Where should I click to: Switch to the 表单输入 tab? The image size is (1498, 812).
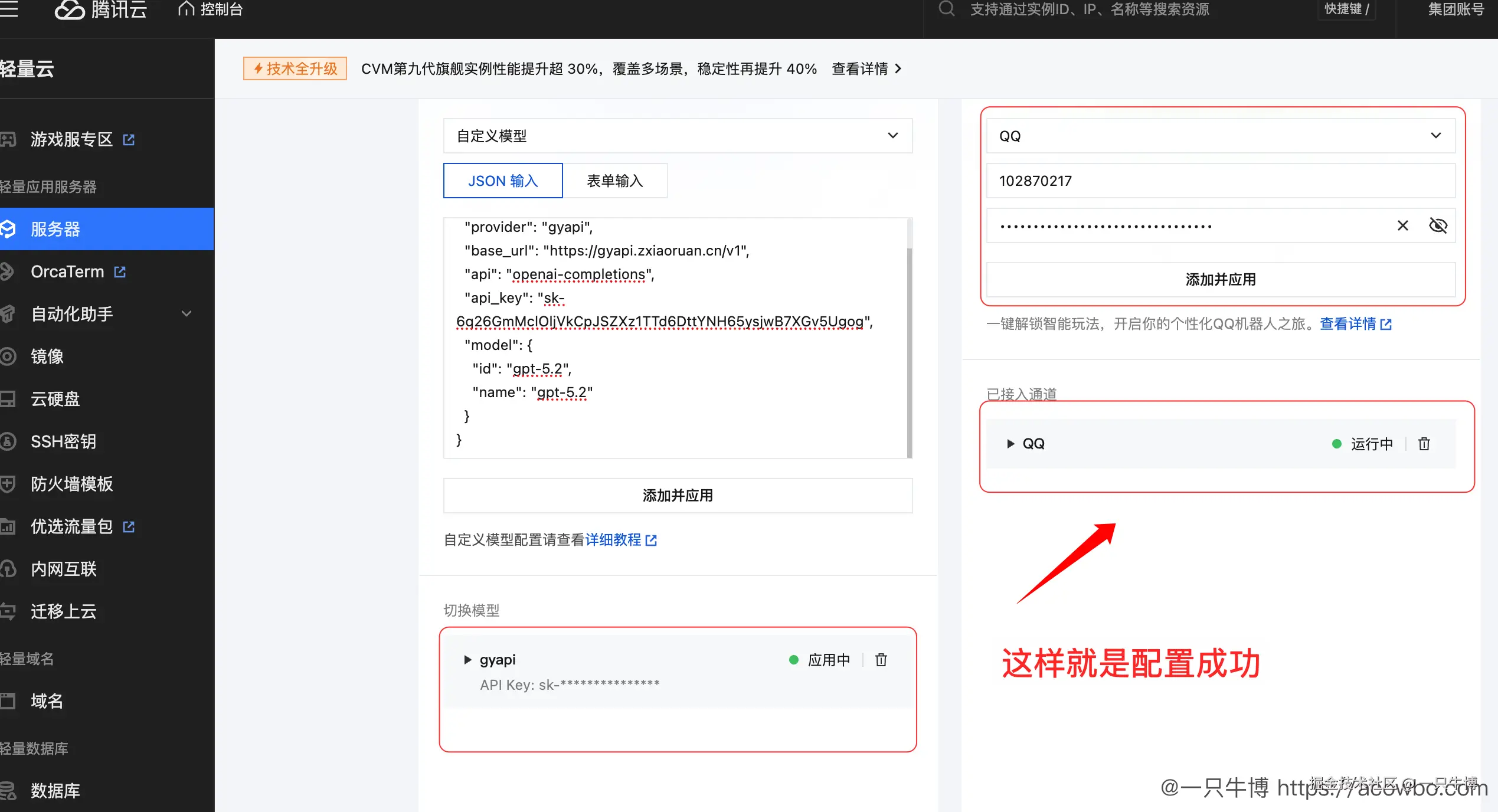(x=615, y=181)
